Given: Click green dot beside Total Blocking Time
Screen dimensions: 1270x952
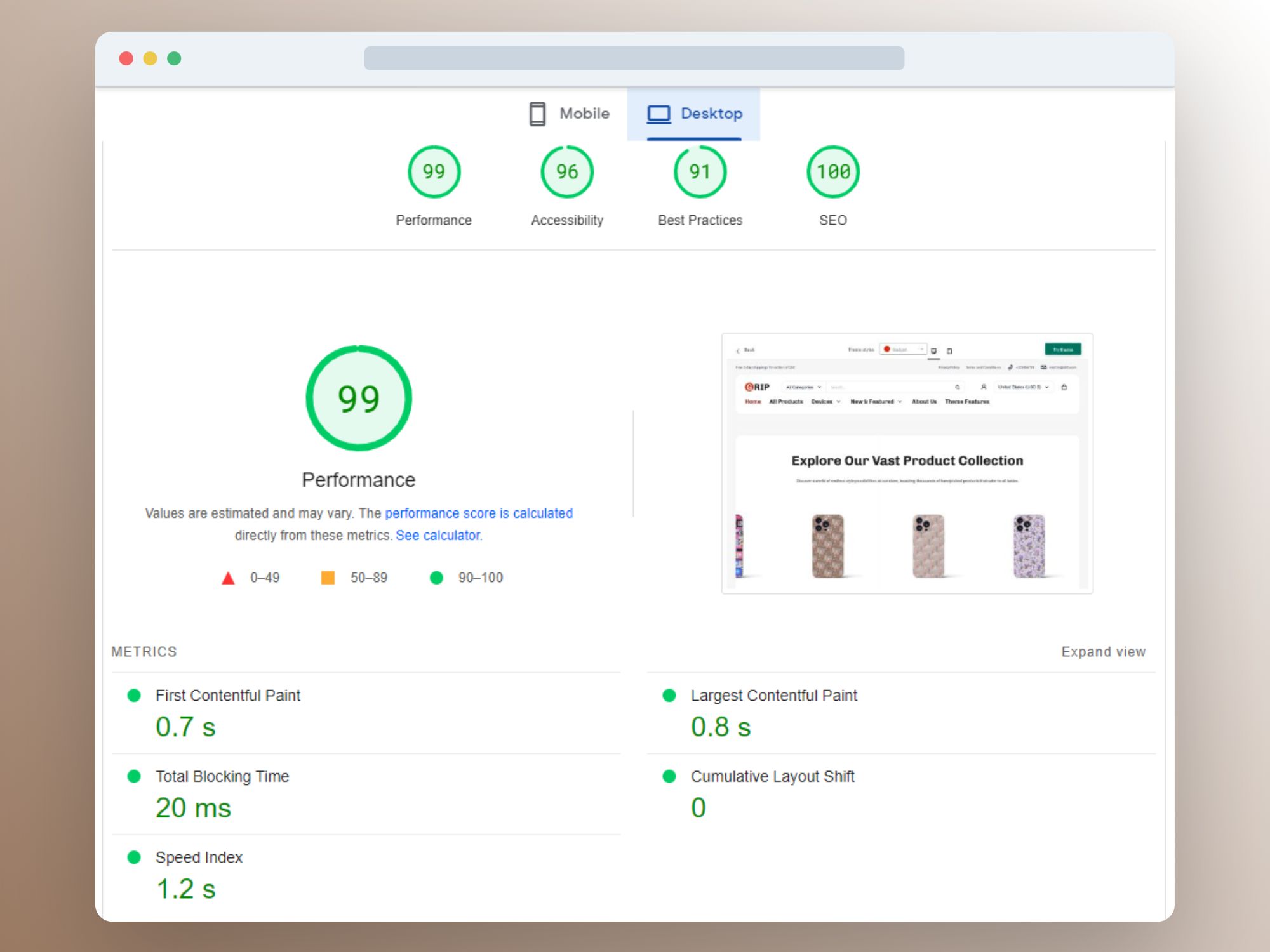Looking at the screenshot, I should tap(134, 776).
